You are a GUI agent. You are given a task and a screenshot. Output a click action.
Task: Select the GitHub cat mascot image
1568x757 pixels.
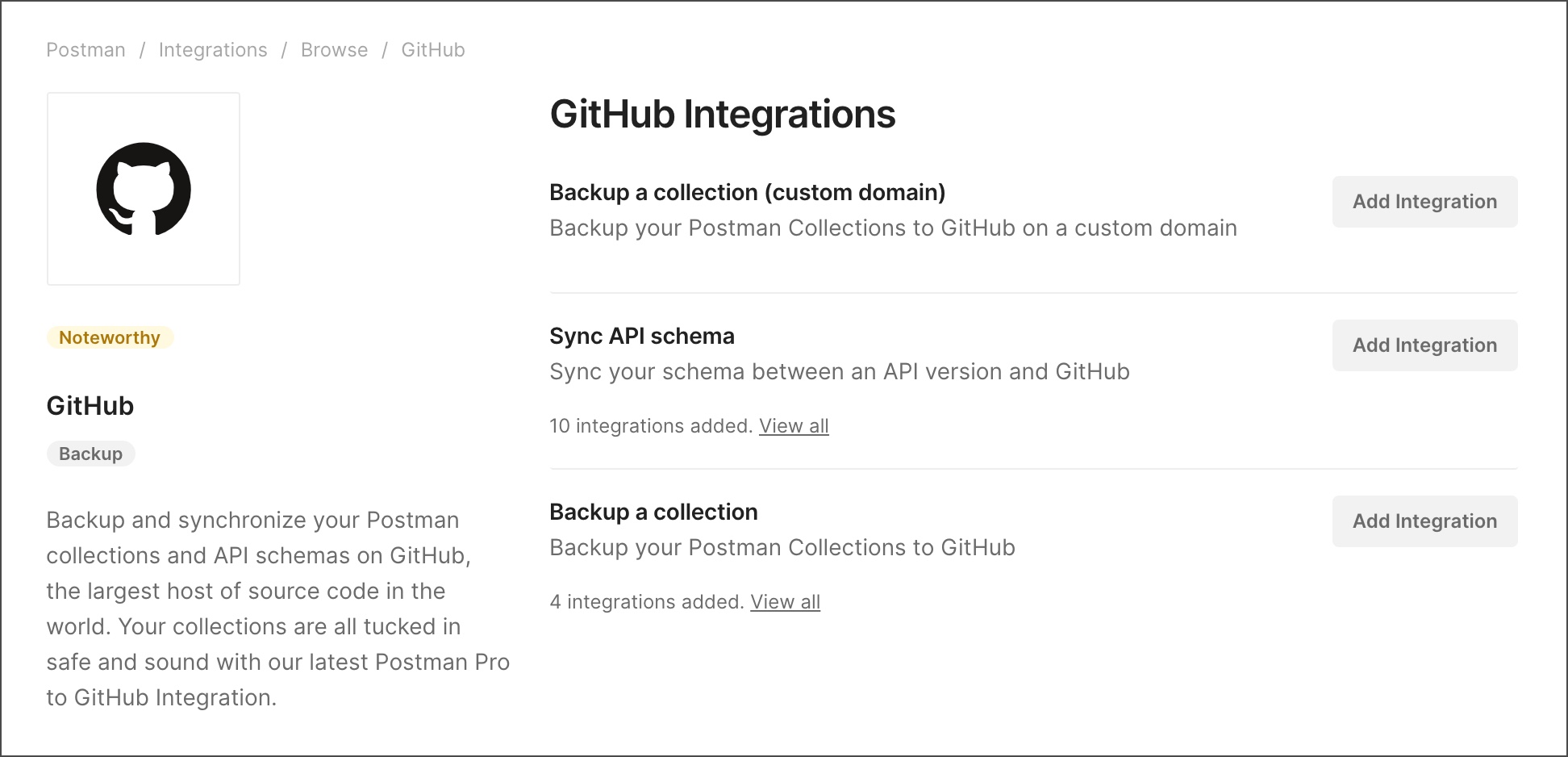tap(143, 188)
